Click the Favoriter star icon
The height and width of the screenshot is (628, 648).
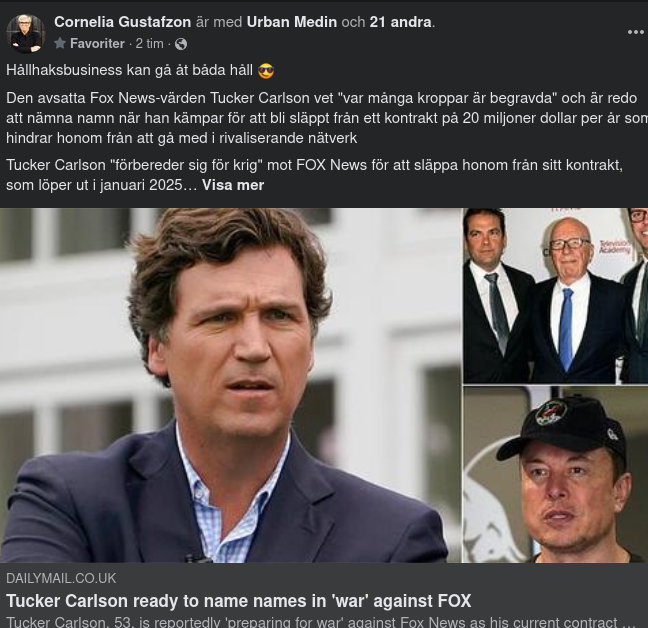tap(60, 44)
